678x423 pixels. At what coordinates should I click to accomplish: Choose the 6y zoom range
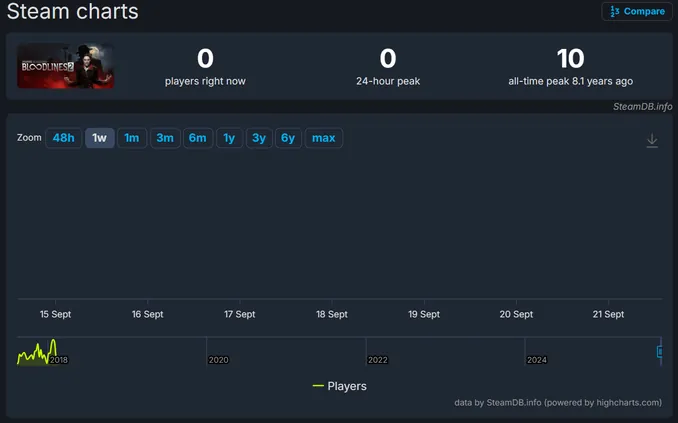(288, 138)
